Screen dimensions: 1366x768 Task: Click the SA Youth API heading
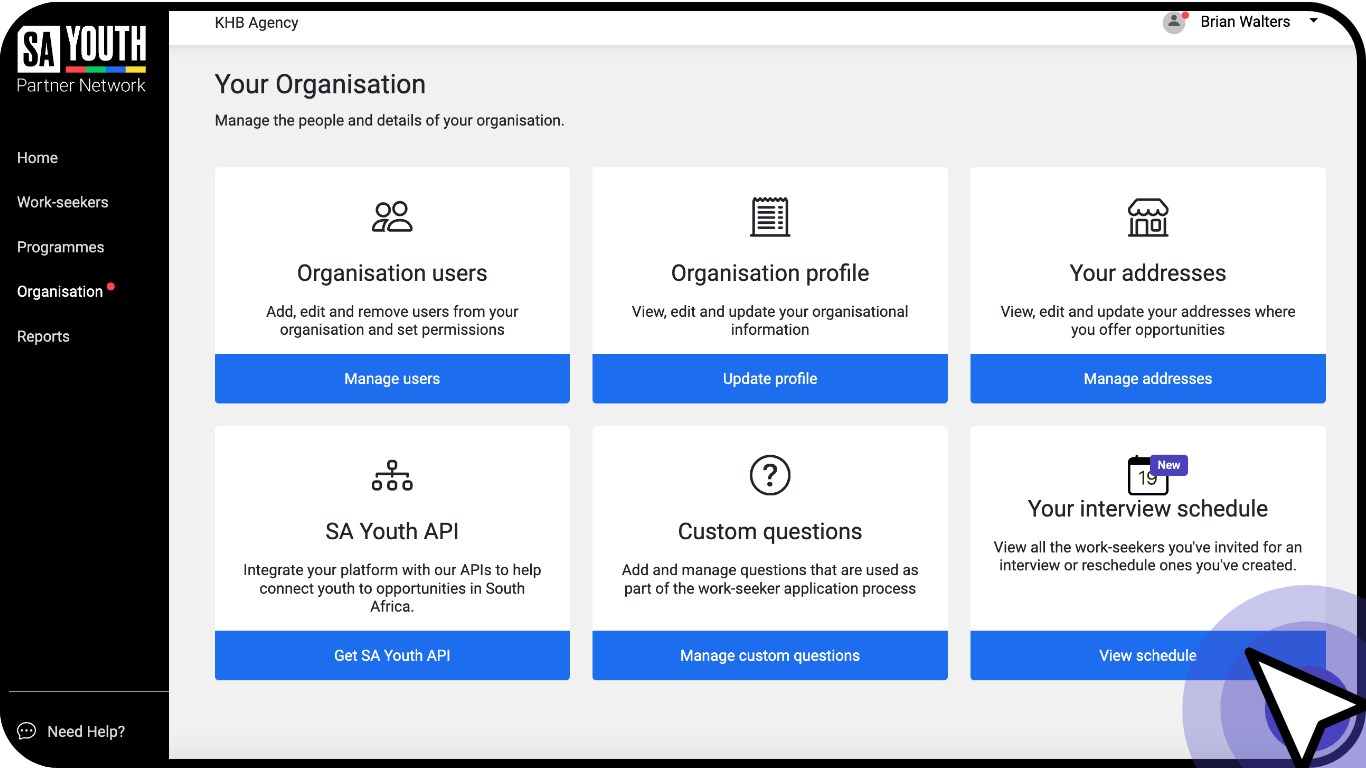(x=392, y=531)
